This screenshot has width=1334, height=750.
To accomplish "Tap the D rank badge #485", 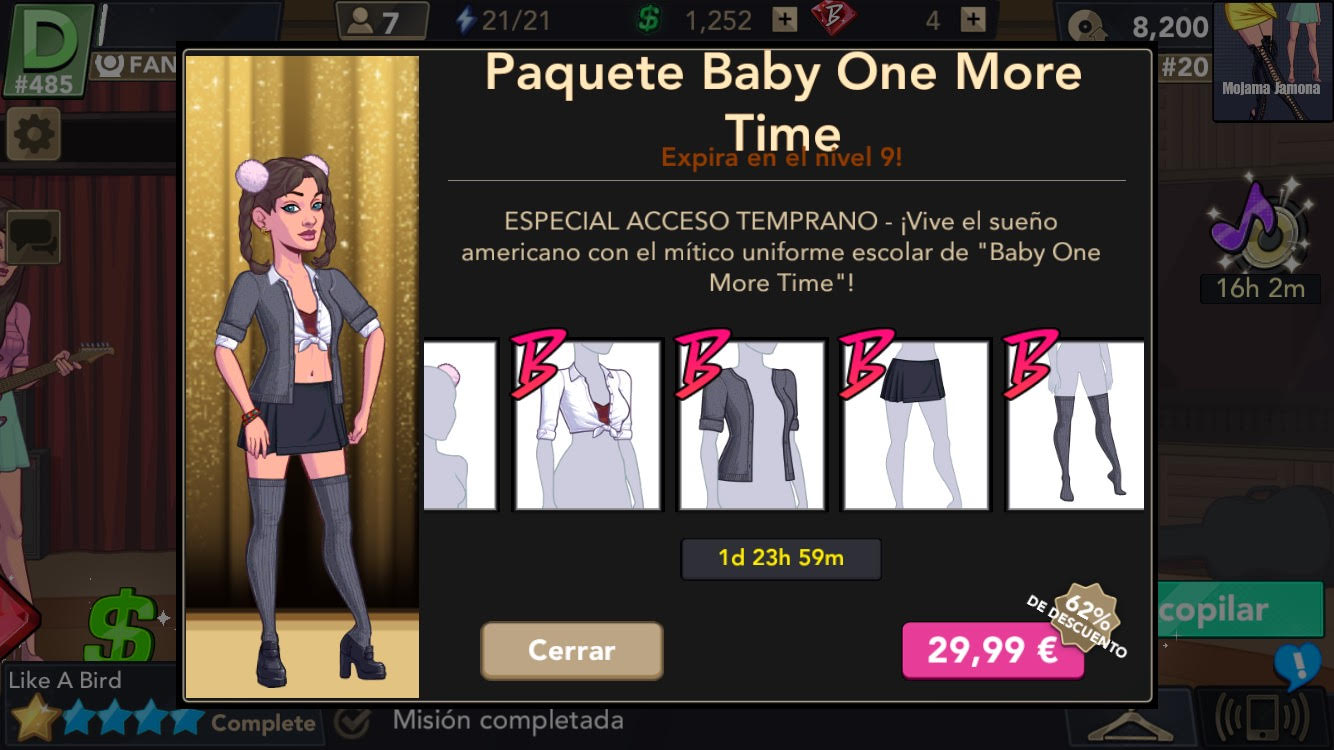I will [x=48, y=50].
